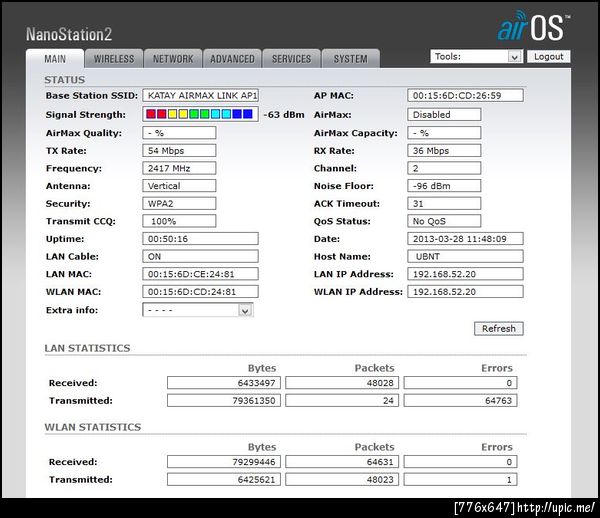This screenshot has height=518, width=600.
Task: Click the airOS logo
Action: (x=533, y=26)
